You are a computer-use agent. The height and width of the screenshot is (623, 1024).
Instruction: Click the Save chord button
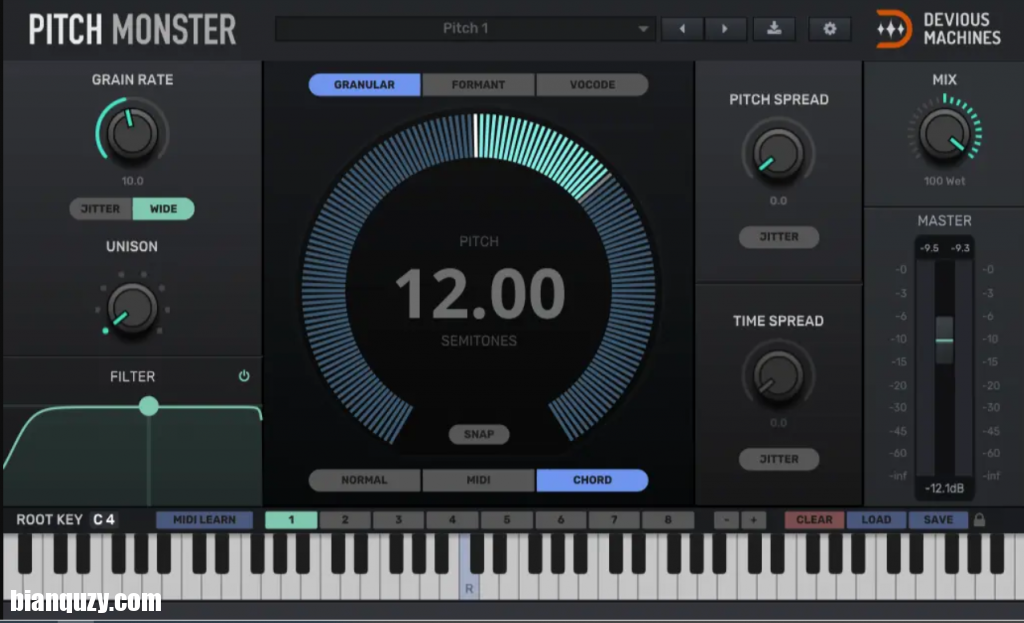click(x=938, y=520)
